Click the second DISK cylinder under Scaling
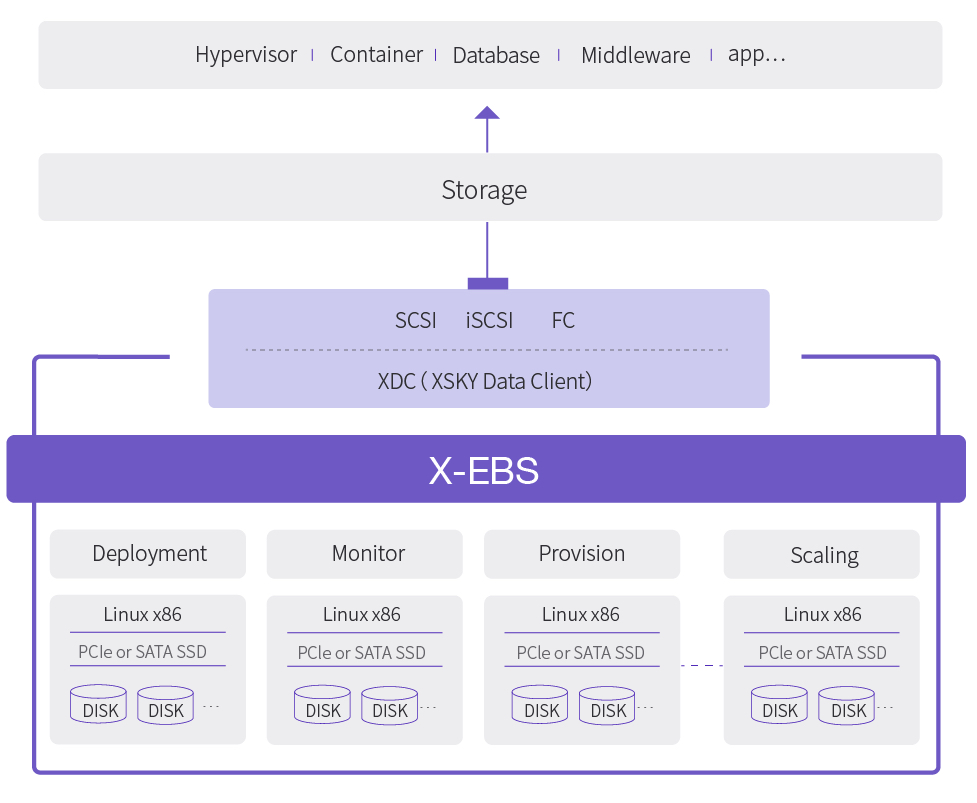The width and height of the screenshot is (977, 803). 847,705
